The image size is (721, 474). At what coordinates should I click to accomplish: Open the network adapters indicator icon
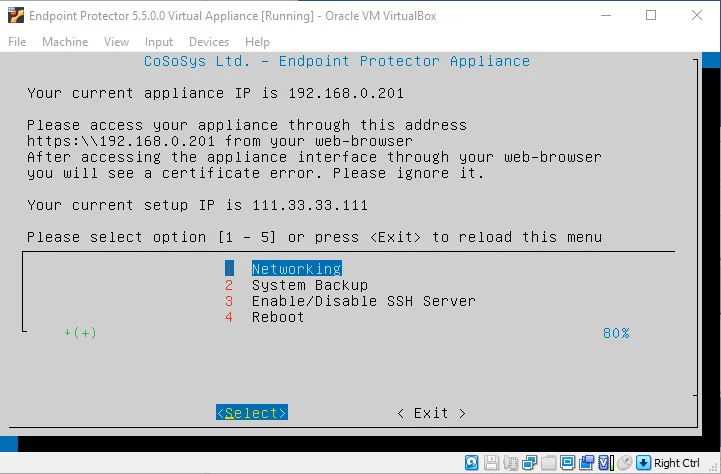tap(530, 463)
